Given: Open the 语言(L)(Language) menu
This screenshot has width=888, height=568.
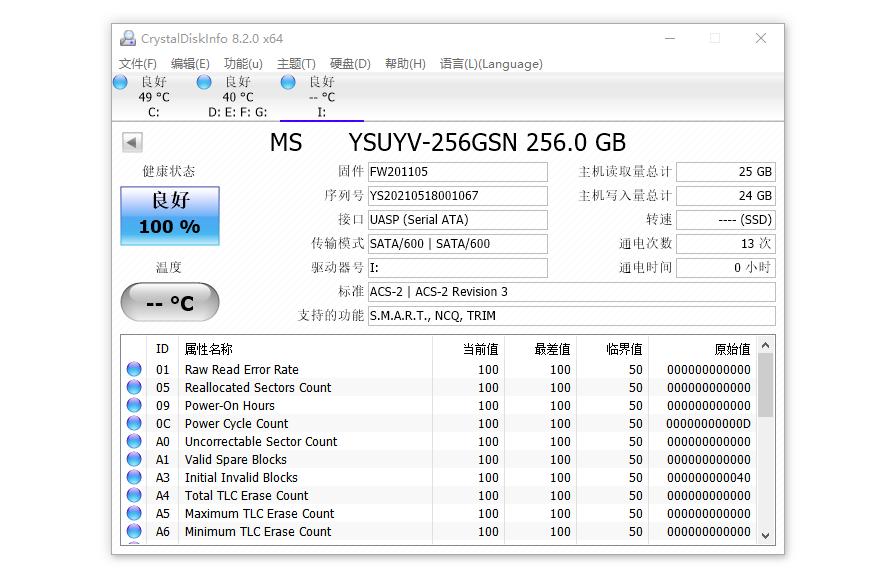Looking at the screenshot, I should [491, 64].
